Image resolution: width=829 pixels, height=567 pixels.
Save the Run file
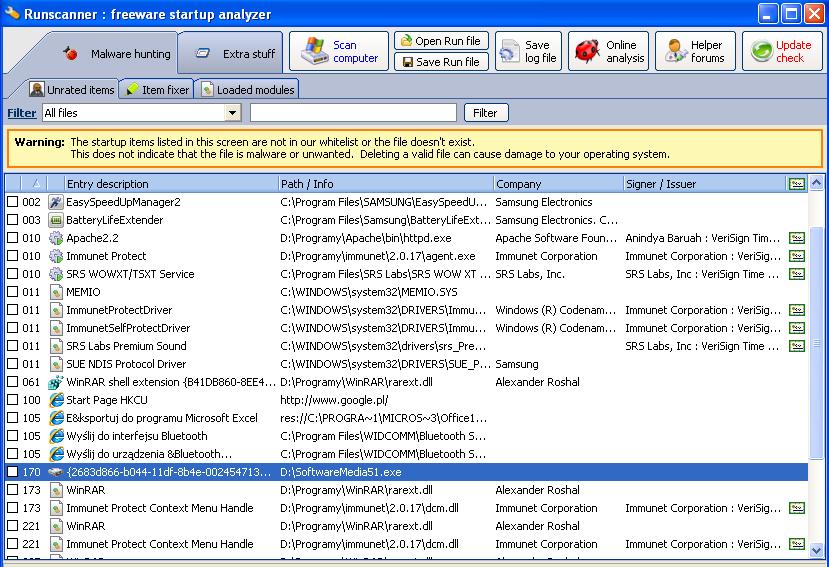[441, 62]
